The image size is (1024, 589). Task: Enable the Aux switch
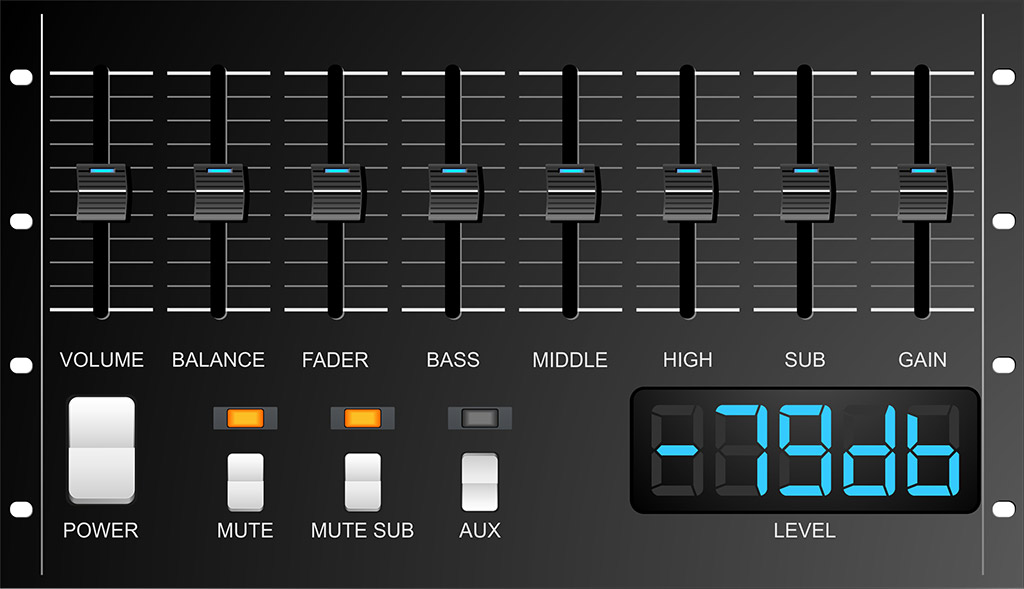(x=479, y=481)
